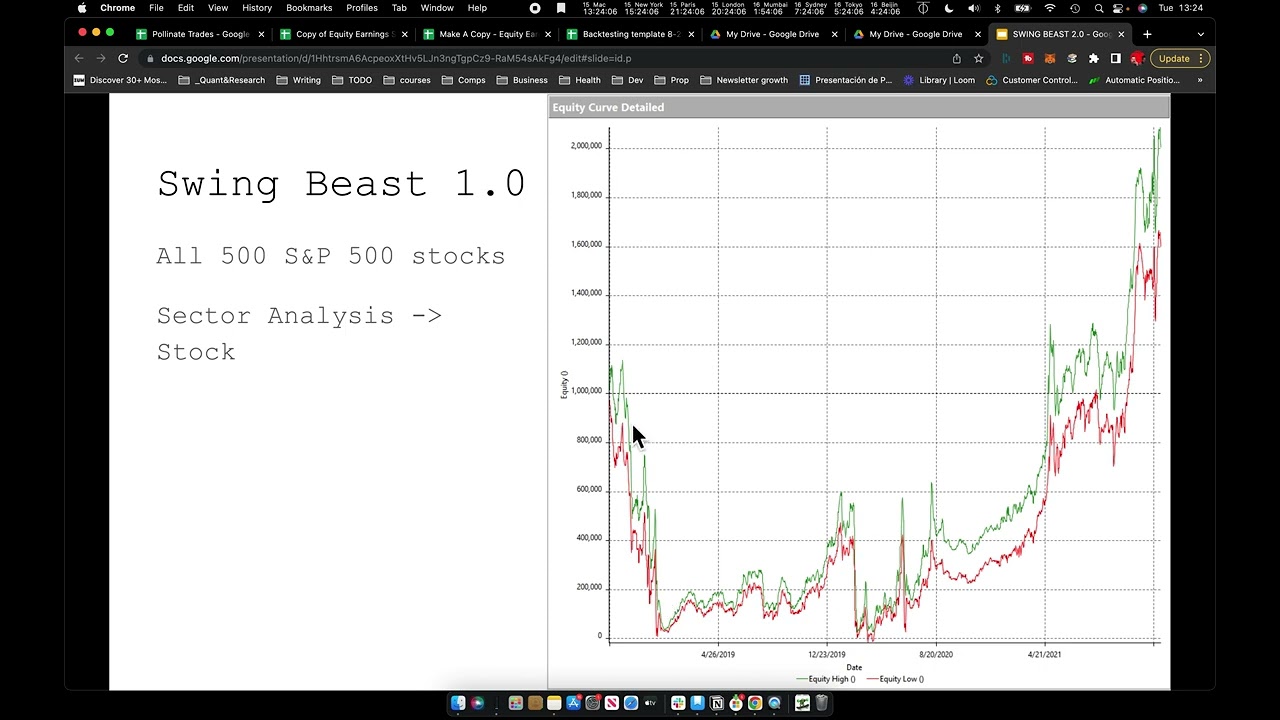Open System Preferences in the Dock

[x=592, y=703]
